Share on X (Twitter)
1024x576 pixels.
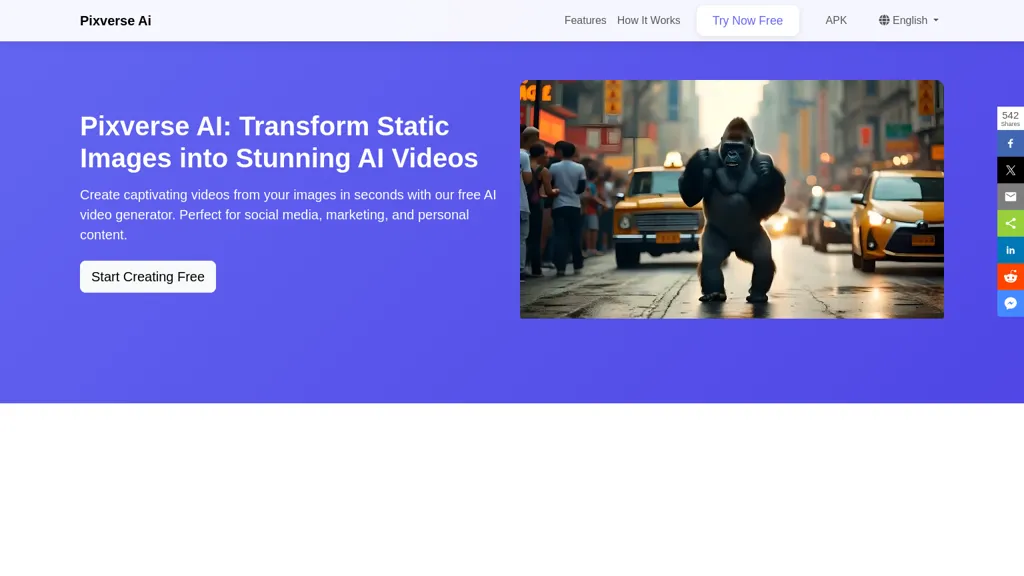[1010, 170]
